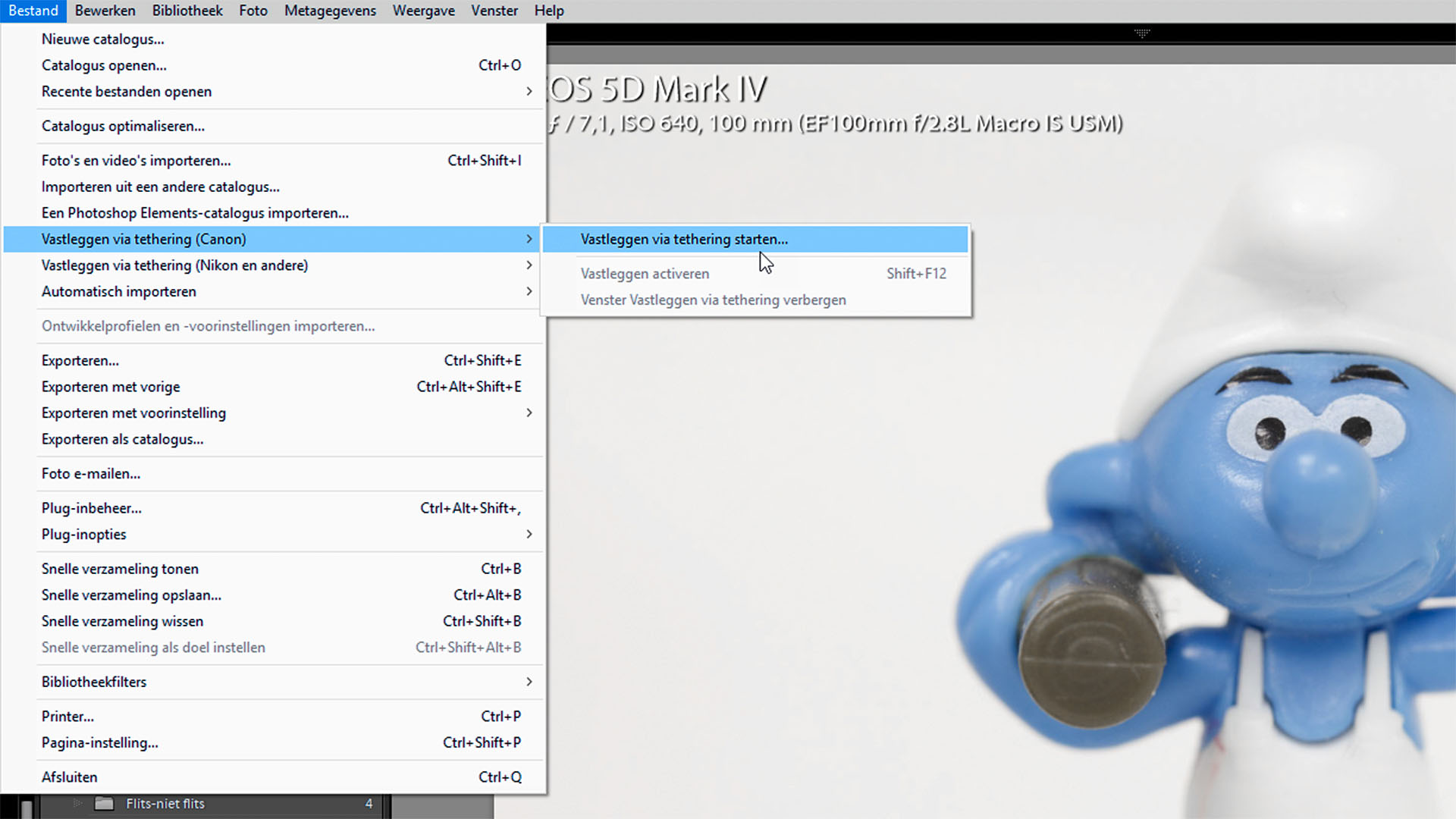Screen dimensions: 1456x819
Task: Open the Metagegevens menu
Action: 330,11
